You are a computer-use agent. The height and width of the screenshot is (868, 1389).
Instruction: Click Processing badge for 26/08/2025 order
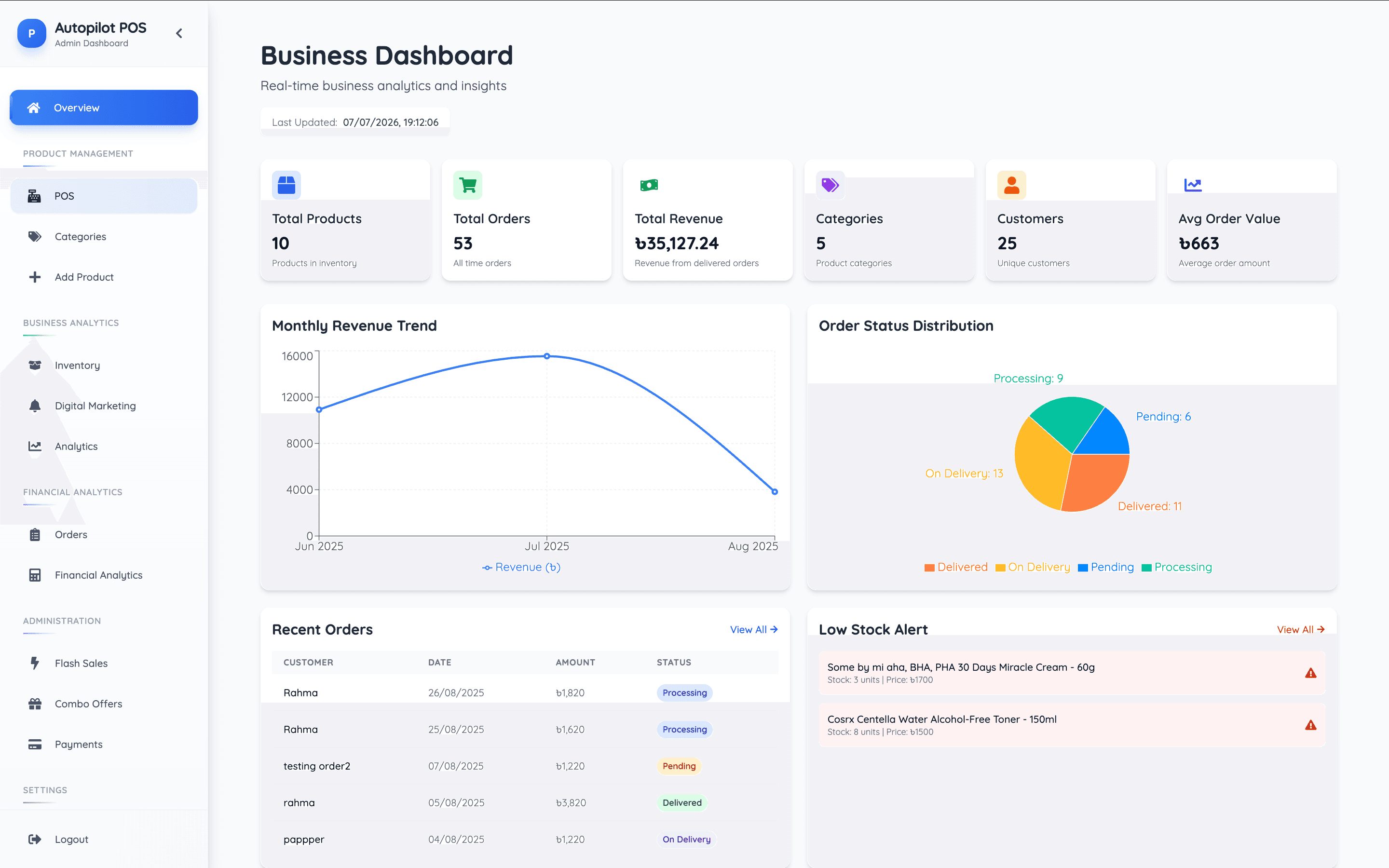pos(684,692)
